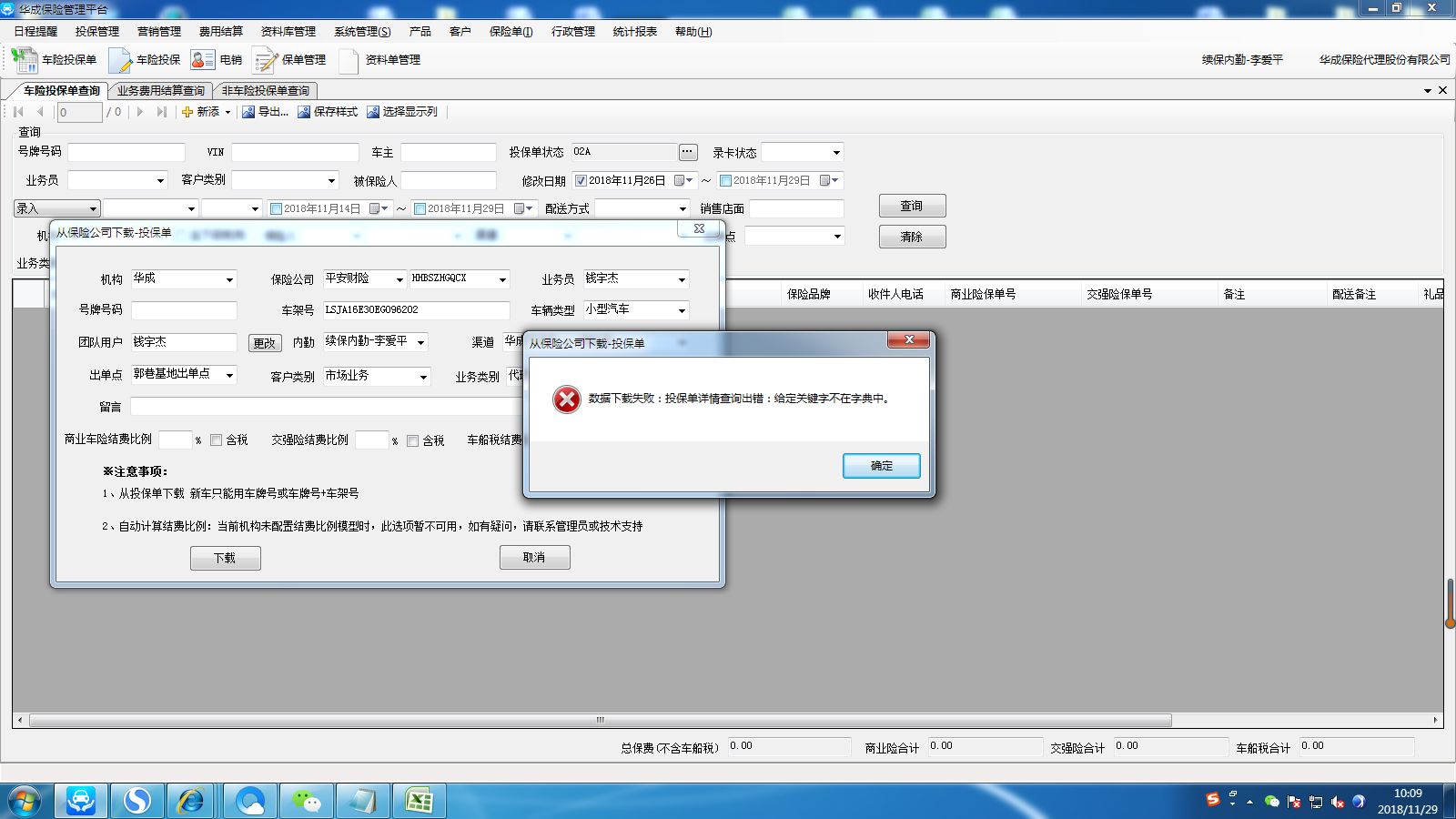This screenshot has width=1456, height=819.
Task: Go to last record navigation arrow
Action: 162,112
